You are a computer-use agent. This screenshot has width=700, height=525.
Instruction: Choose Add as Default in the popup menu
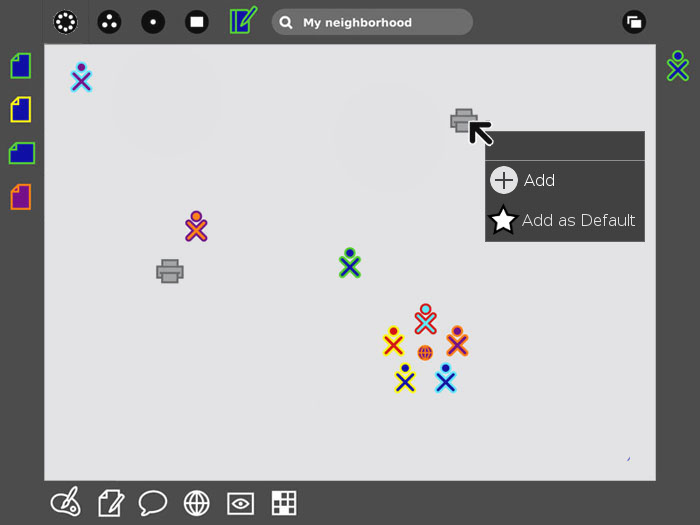(564, 221)
